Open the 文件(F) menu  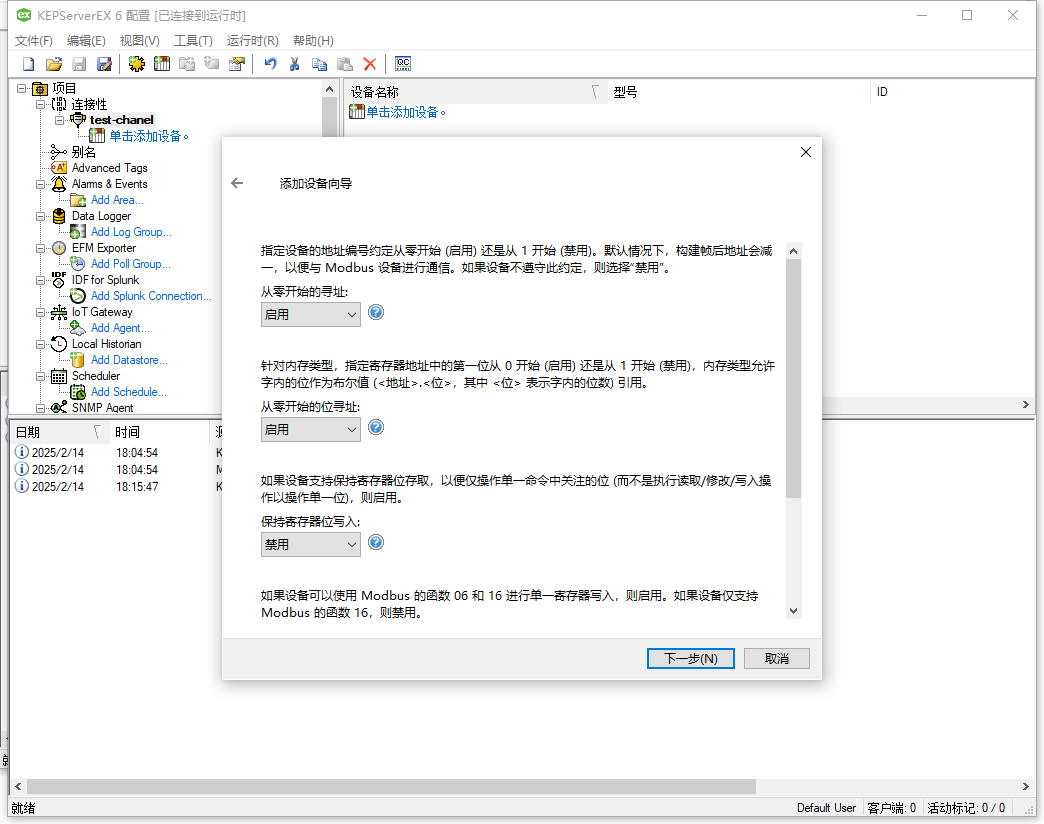coord(34,41)
